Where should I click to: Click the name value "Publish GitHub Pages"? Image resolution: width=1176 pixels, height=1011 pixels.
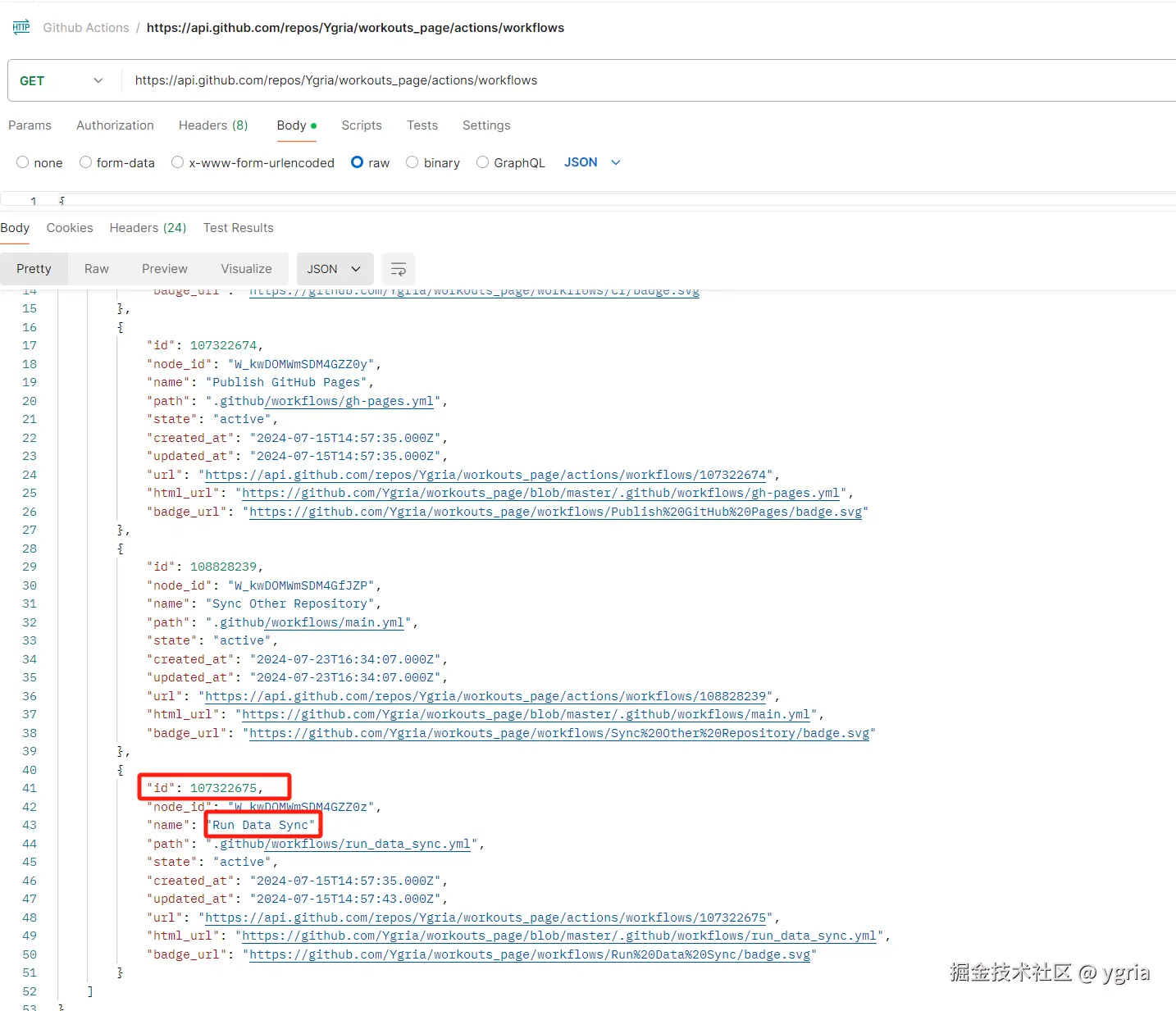point(286,382)
